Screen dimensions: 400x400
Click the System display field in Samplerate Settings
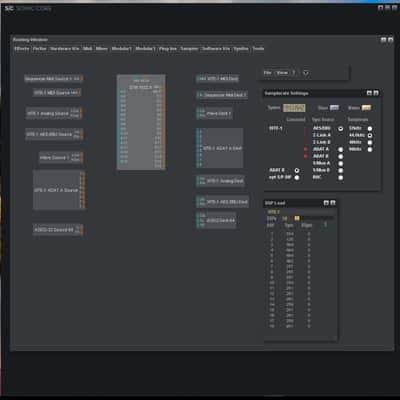click(294, 108)
